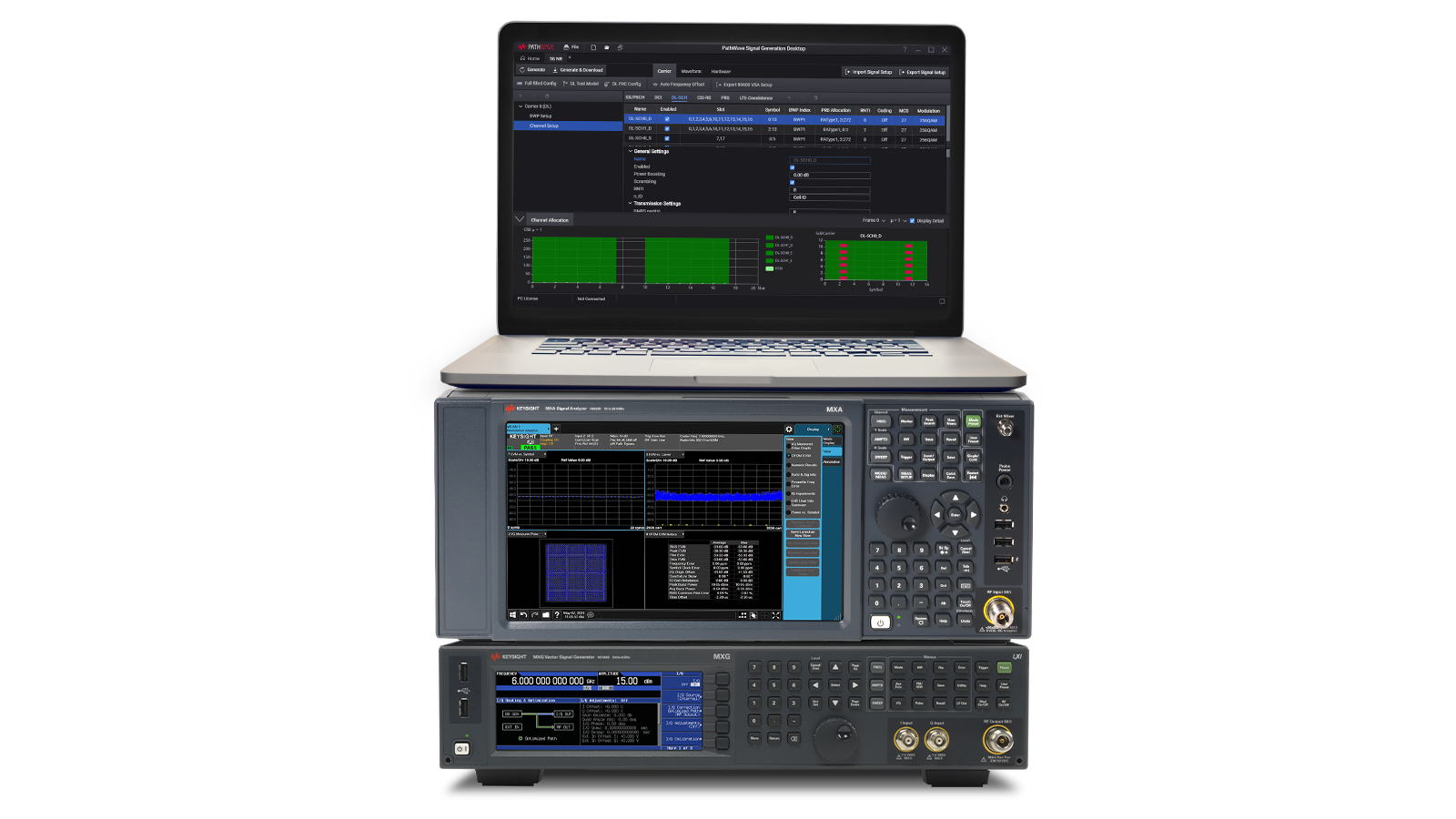Click the MXG signal generator power button
The image size is (1456, 819).
point(461,749)
